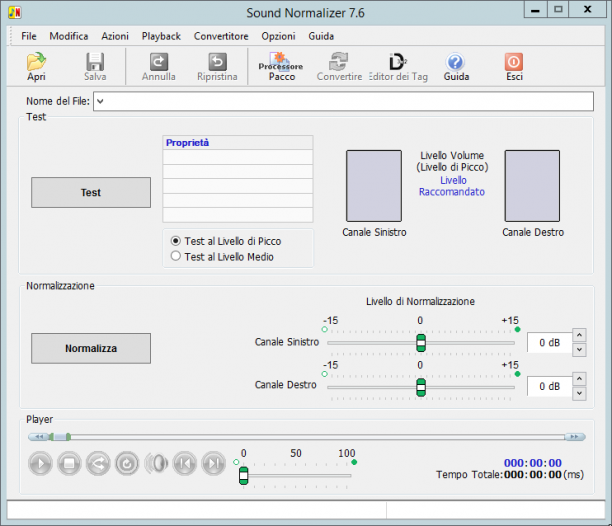Image resolution: width=612 pixels, height=526 pixels.
Task: Open the Editor dei Tag
Action: (398, 67)
